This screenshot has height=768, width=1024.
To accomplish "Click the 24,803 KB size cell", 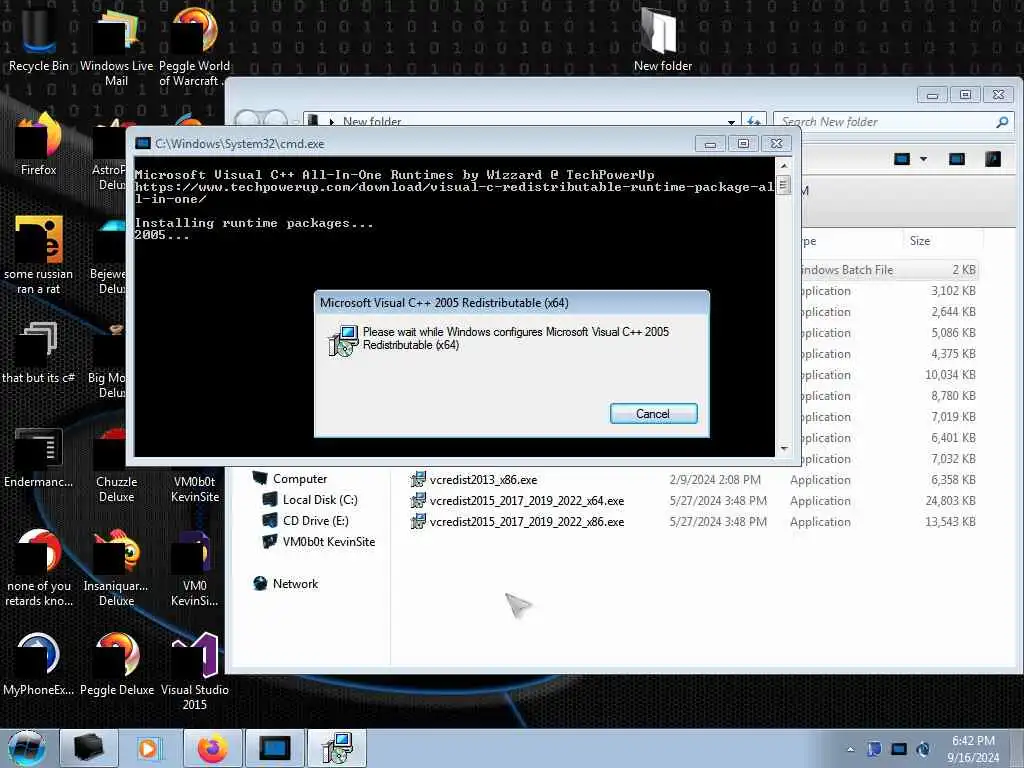I will [950, 501].
